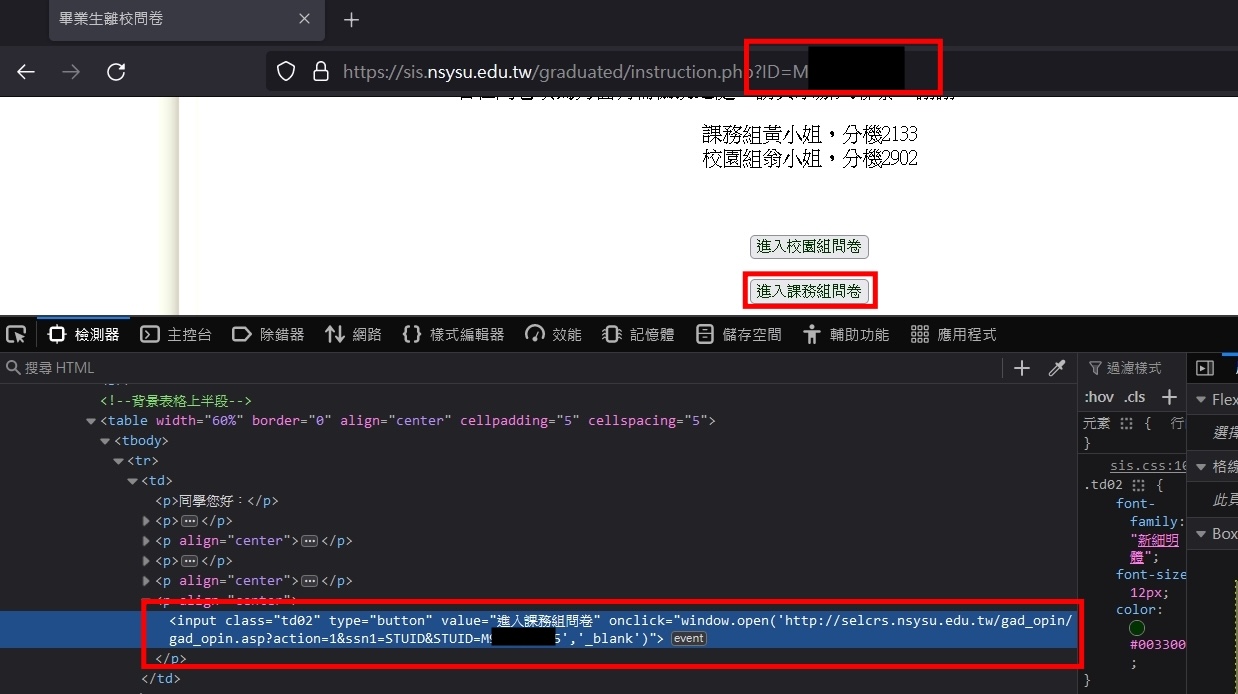Select the highlighted input class td02 node
1238x694 pixels.
click(x=540, y=629)
